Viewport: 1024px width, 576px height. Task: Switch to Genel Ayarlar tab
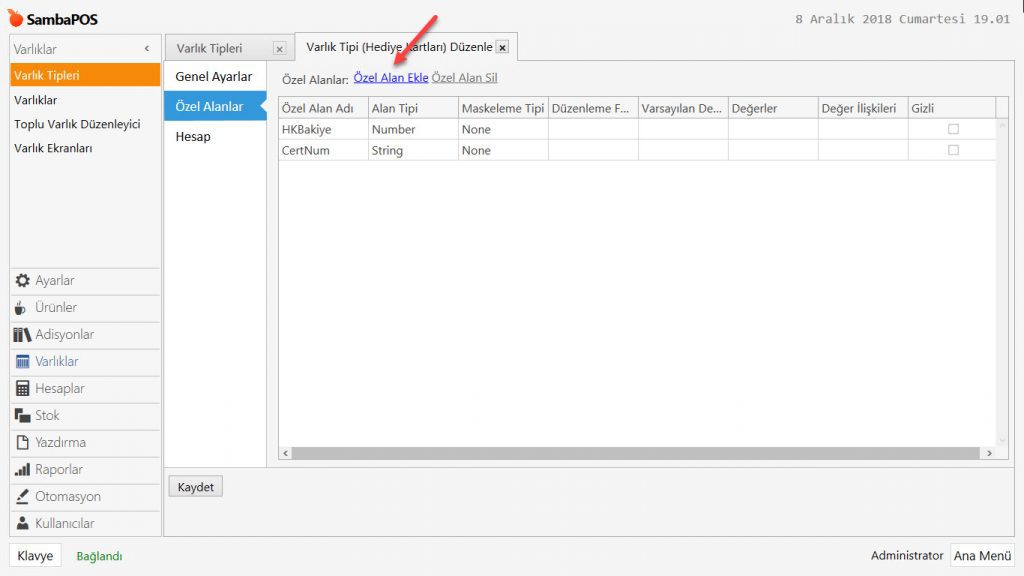point(213,77)
